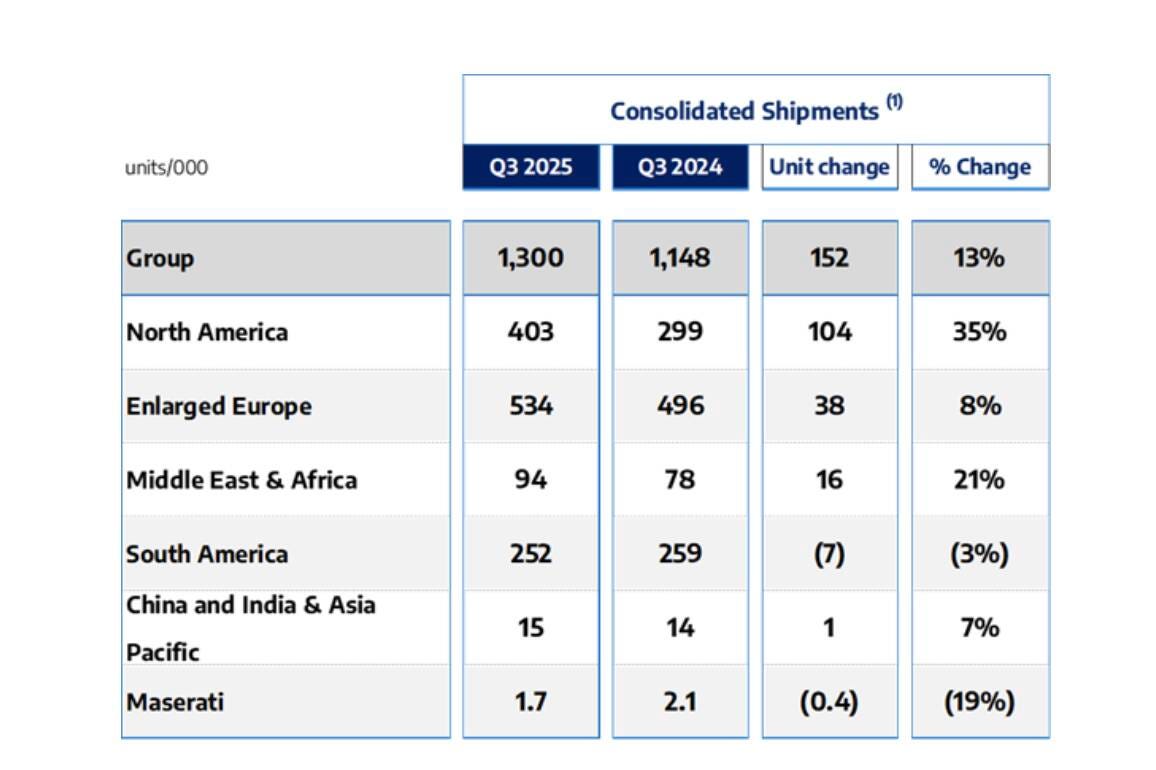Click the % Change column header
The image size is (1156, 770).
click(x=979, y=167)
